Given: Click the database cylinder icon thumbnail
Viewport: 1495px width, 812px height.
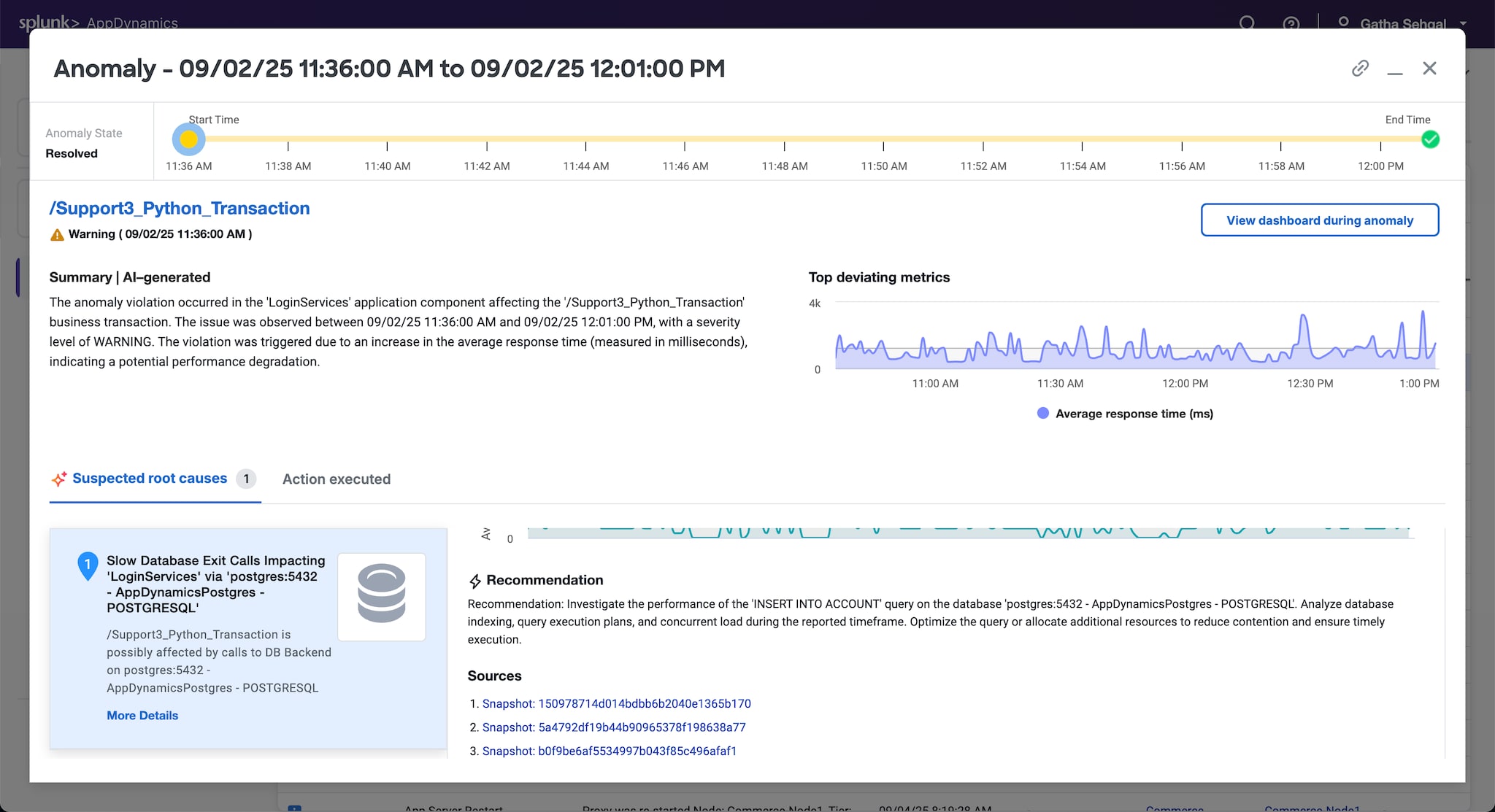Looking at the screenshot, I should [x=381, y=597].
